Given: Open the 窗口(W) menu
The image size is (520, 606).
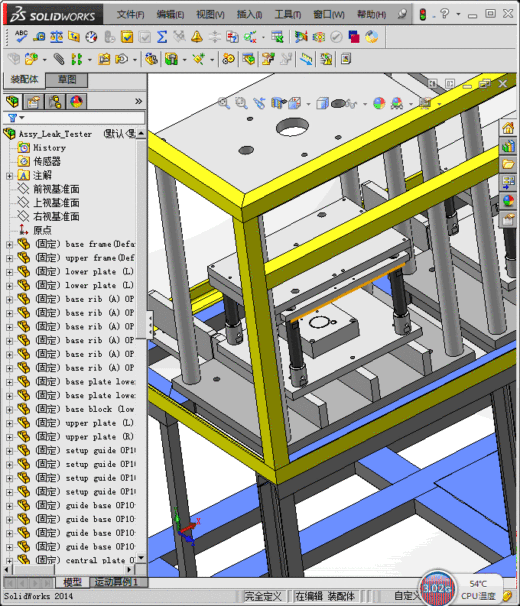Looking at the screenshot, I should [x=329, y=15].
